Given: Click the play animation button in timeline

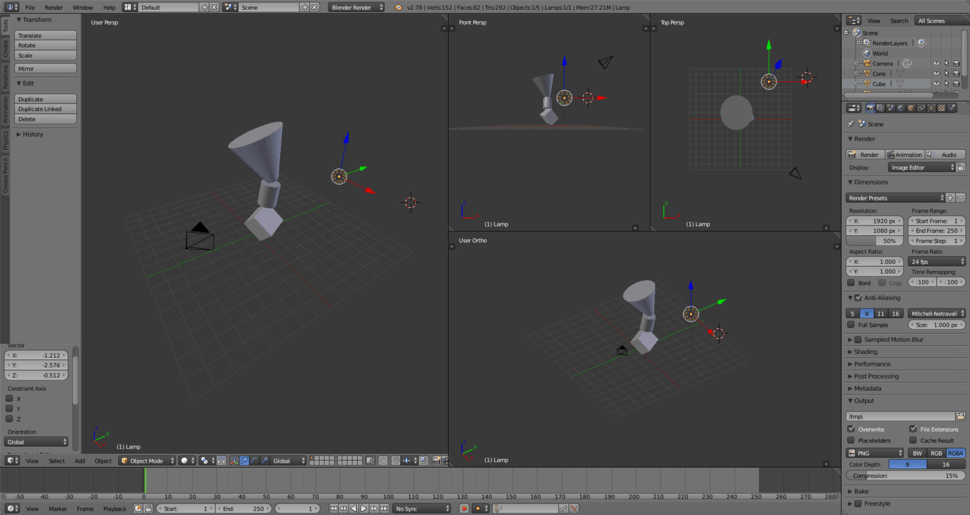Looking at the screenshot, I should (363, 509).
